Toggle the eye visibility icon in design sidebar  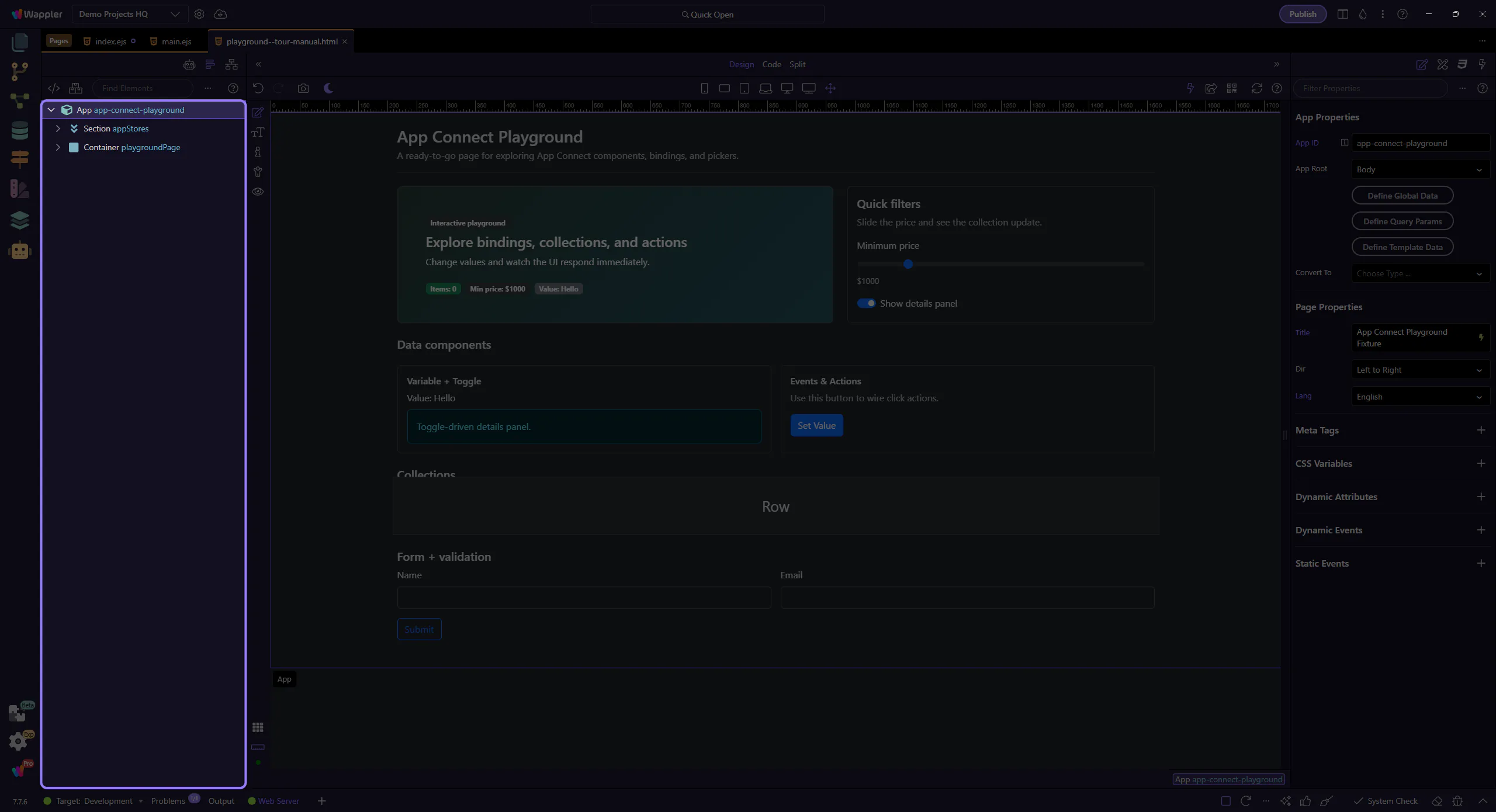click(x=258, y=192)
